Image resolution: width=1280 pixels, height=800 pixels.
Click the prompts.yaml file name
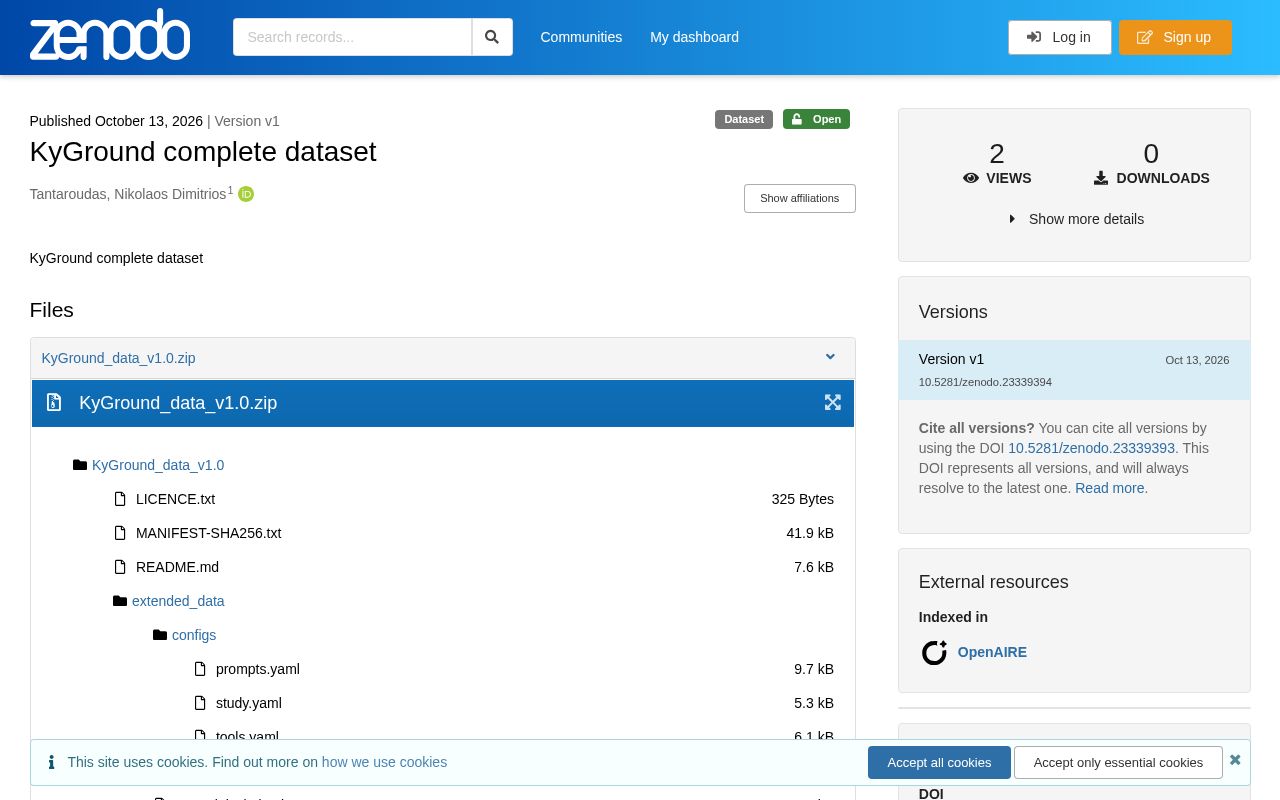(x=258, y=669)
